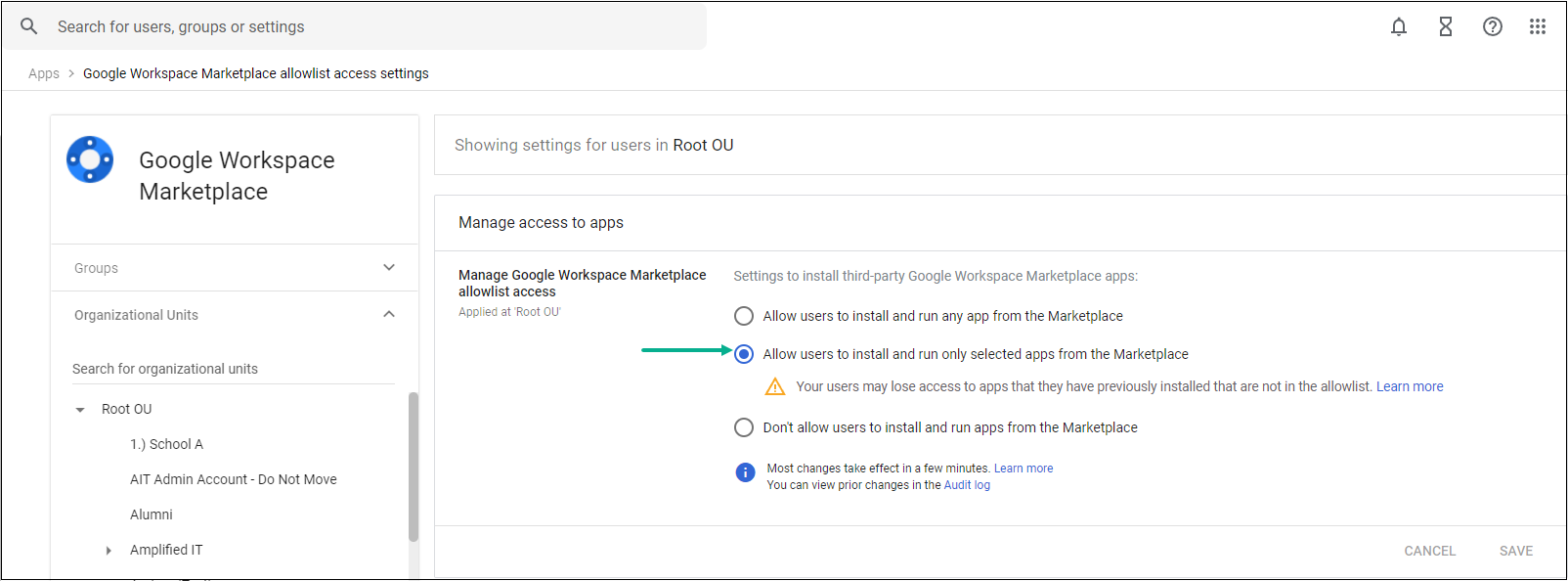Viewport: 1568px width, 581px height.
Task: Click the blue info circle icon
Action: pyautogui.click(x=745, y=472)
